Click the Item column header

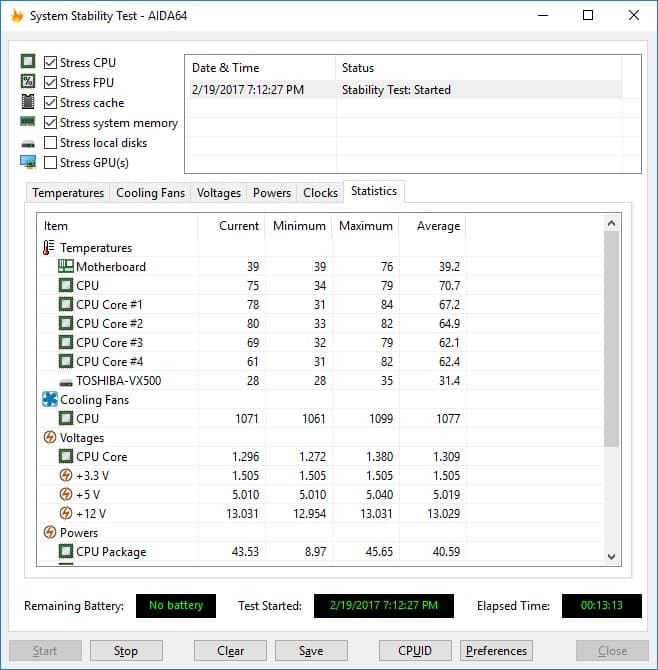coord(118,226)
